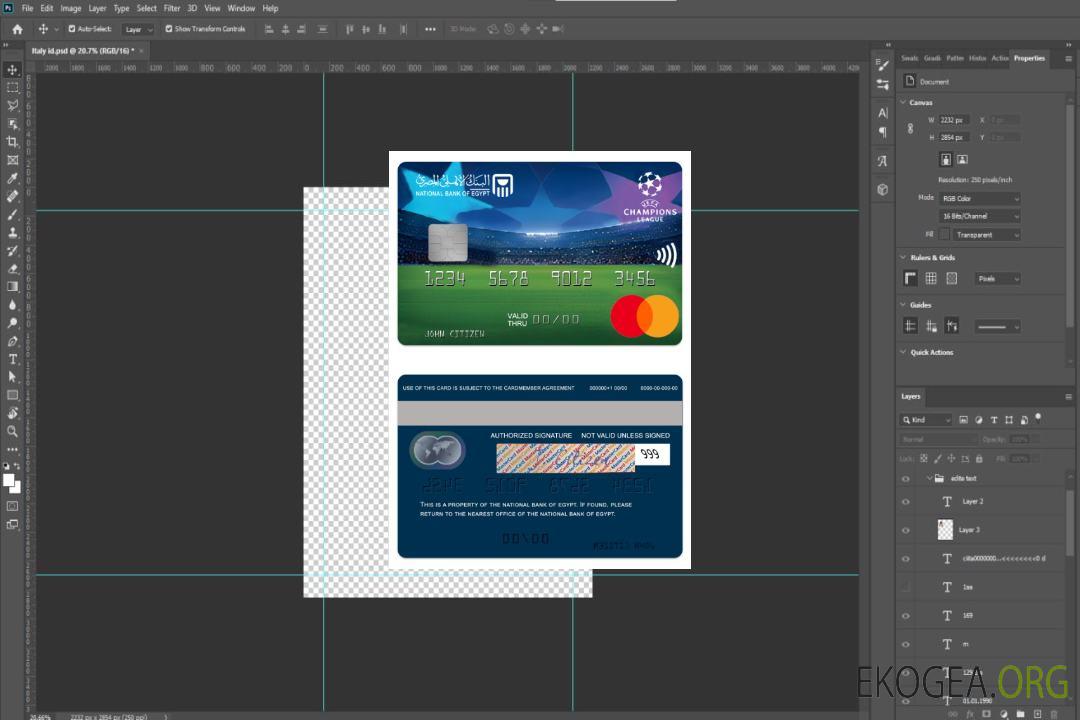The width and height of the screenshot is (1080, 720).
Task: Collapse the Guides section
Action: click(x=904, y=304)
